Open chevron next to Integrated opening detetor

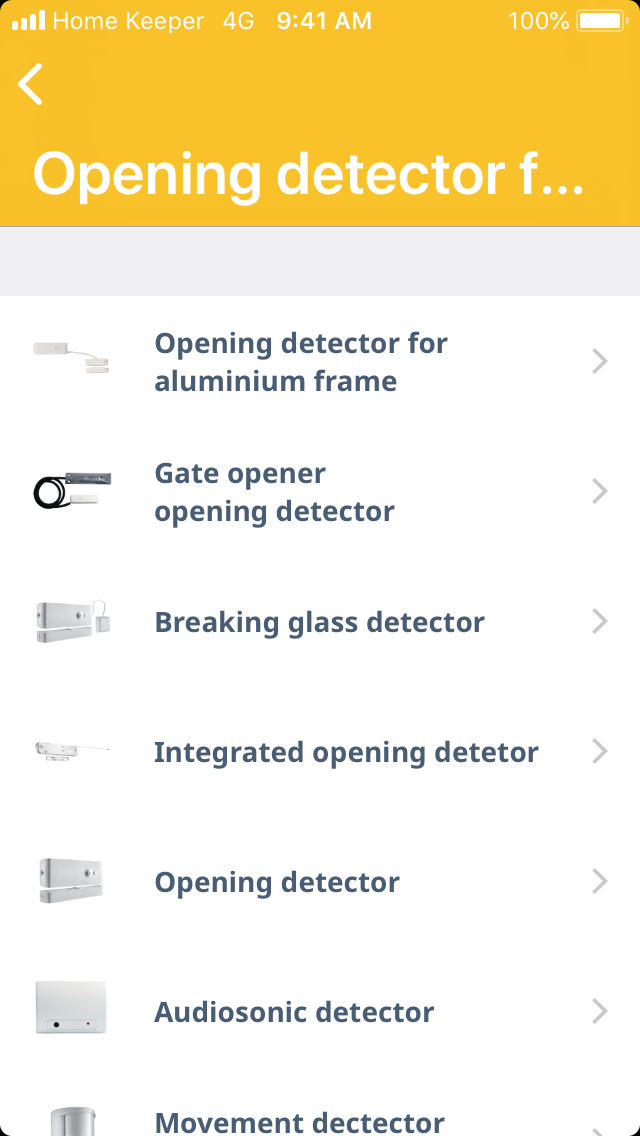coord(600,751)
